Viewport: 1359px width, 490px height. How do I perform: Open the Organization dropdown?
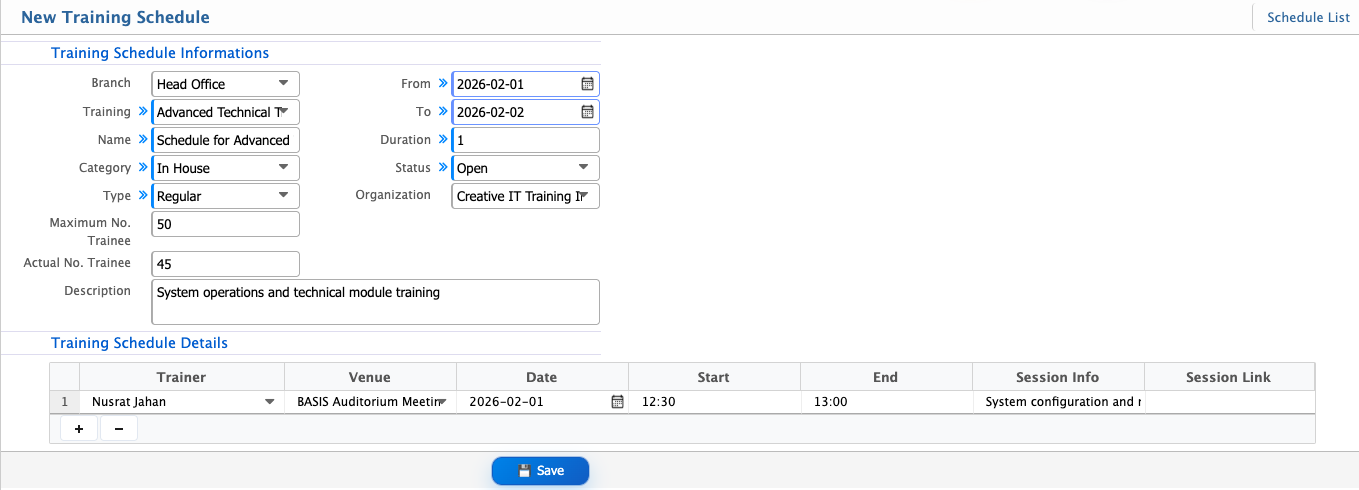tap(583, 196)
